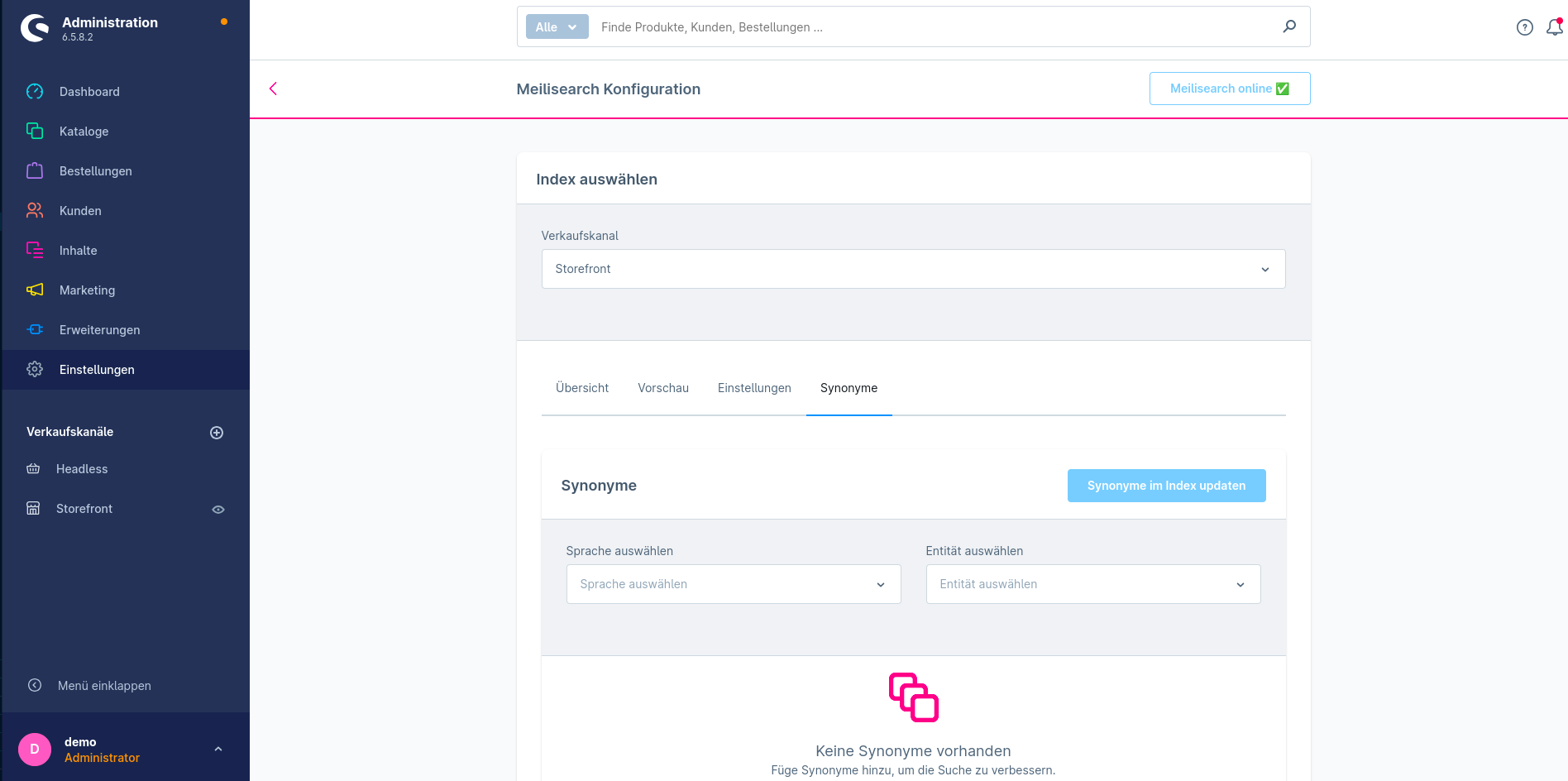Switch to the Einstellungen tab
This screenshot has width=1568, height=781.
754,388
